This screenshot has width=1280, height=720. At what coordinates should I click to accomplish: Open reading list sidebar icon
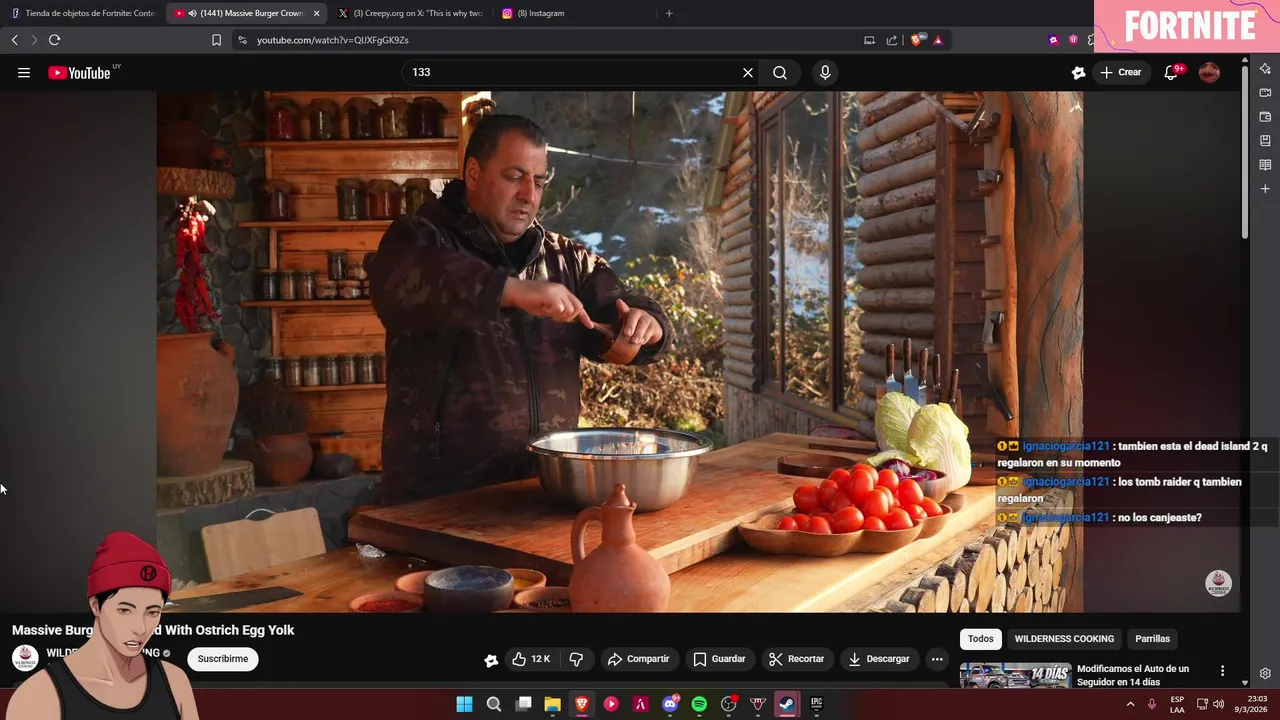[1265, 165]
